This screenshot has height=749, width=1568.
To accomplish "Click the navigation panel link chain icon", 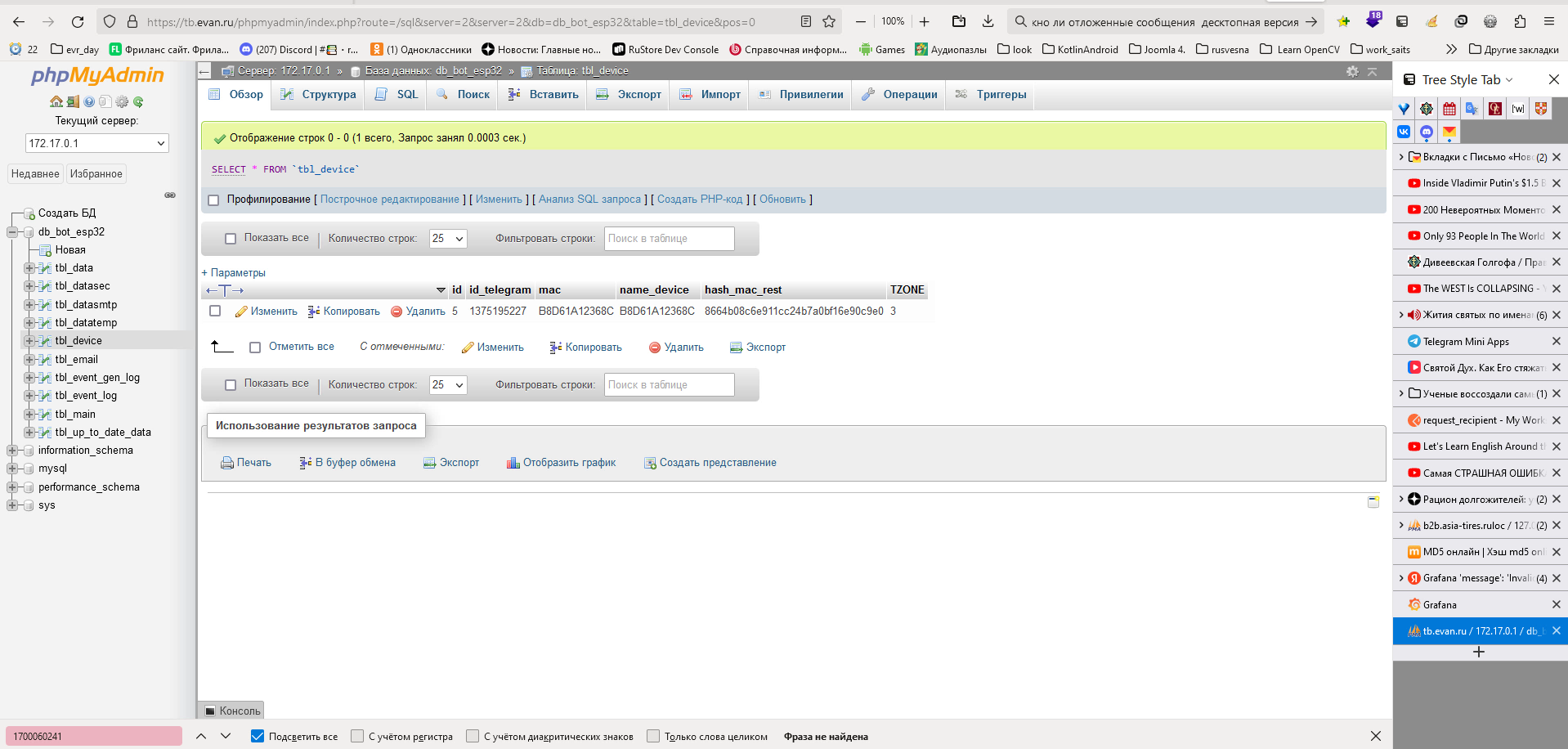I will (170, 195).
